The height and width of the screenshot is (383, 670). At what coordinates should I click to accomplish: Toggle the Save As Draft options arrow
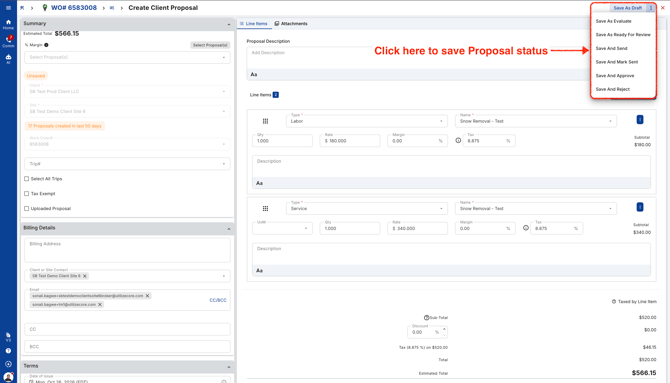click(x=651, y=8)
